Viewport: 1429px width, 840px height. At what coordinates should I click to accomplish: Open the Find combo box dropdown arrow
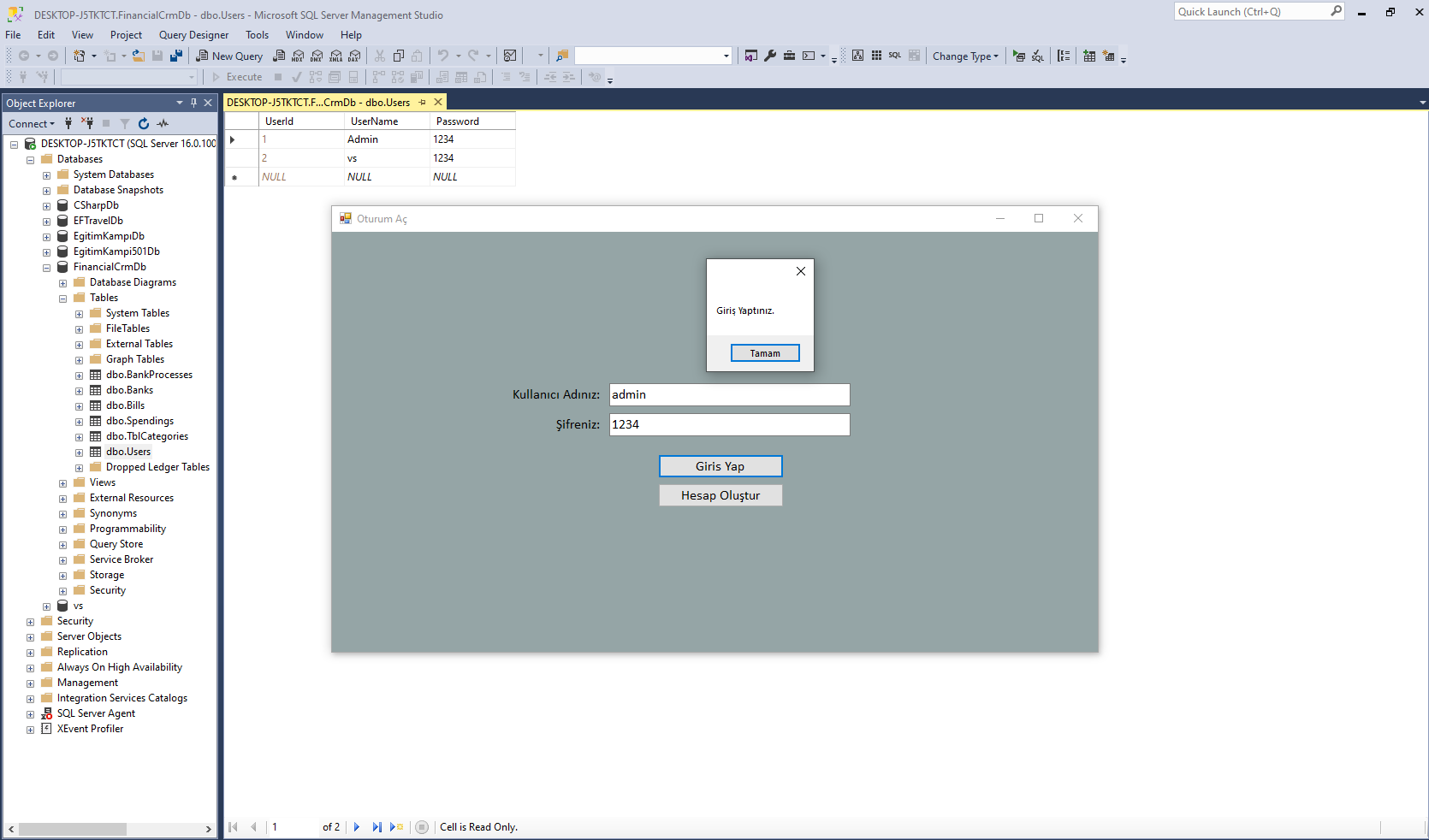click(726, 56)
